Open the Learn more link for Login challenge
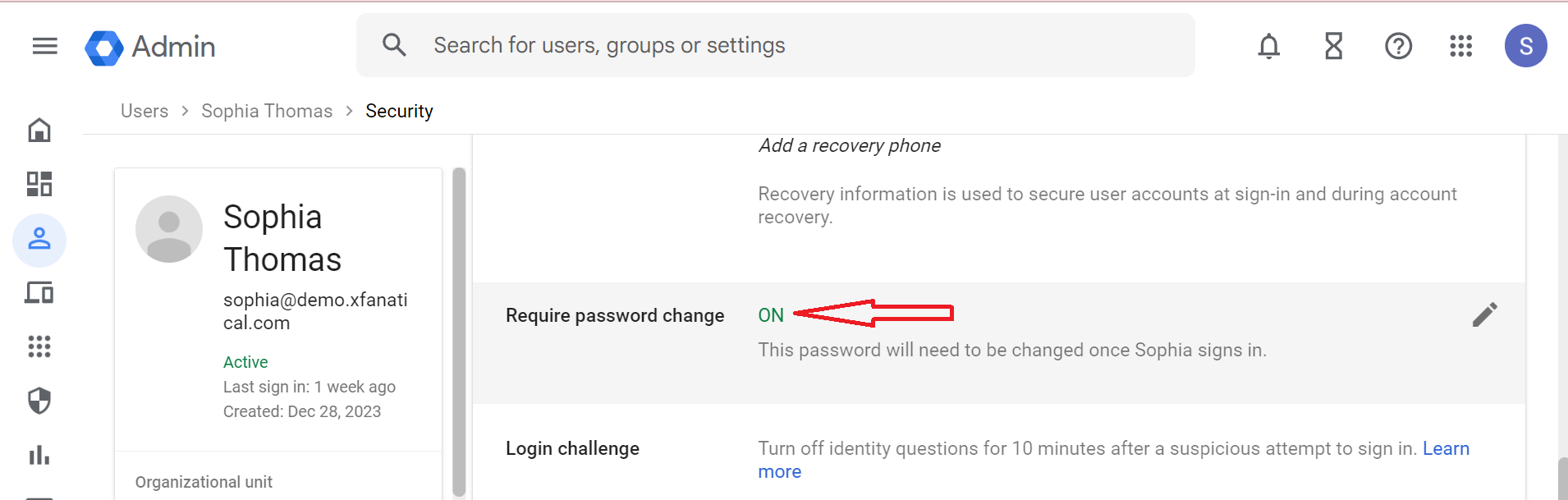 [1447, 448]
